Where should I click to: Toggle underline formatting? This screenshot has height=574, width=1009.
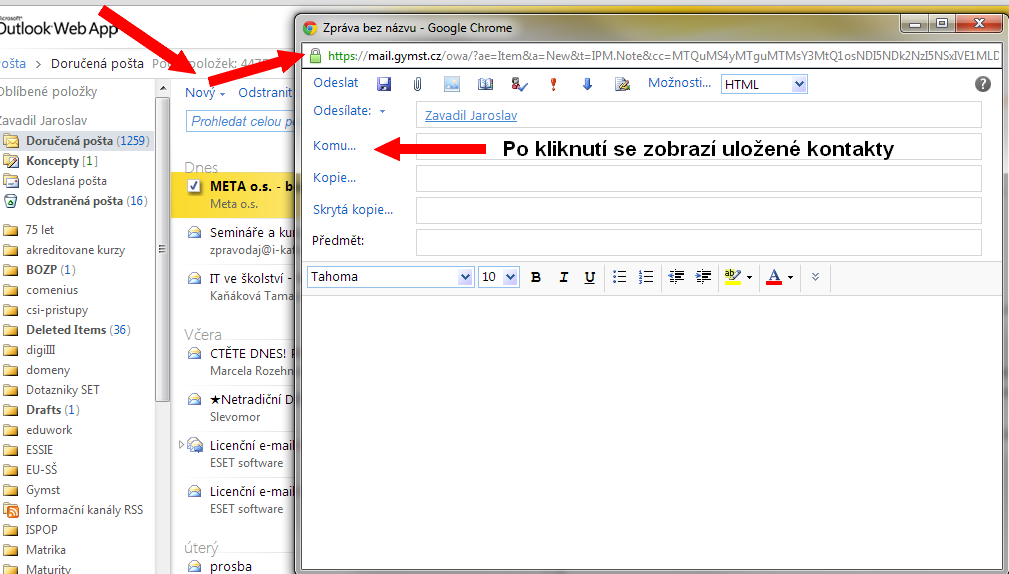[589, 277]
